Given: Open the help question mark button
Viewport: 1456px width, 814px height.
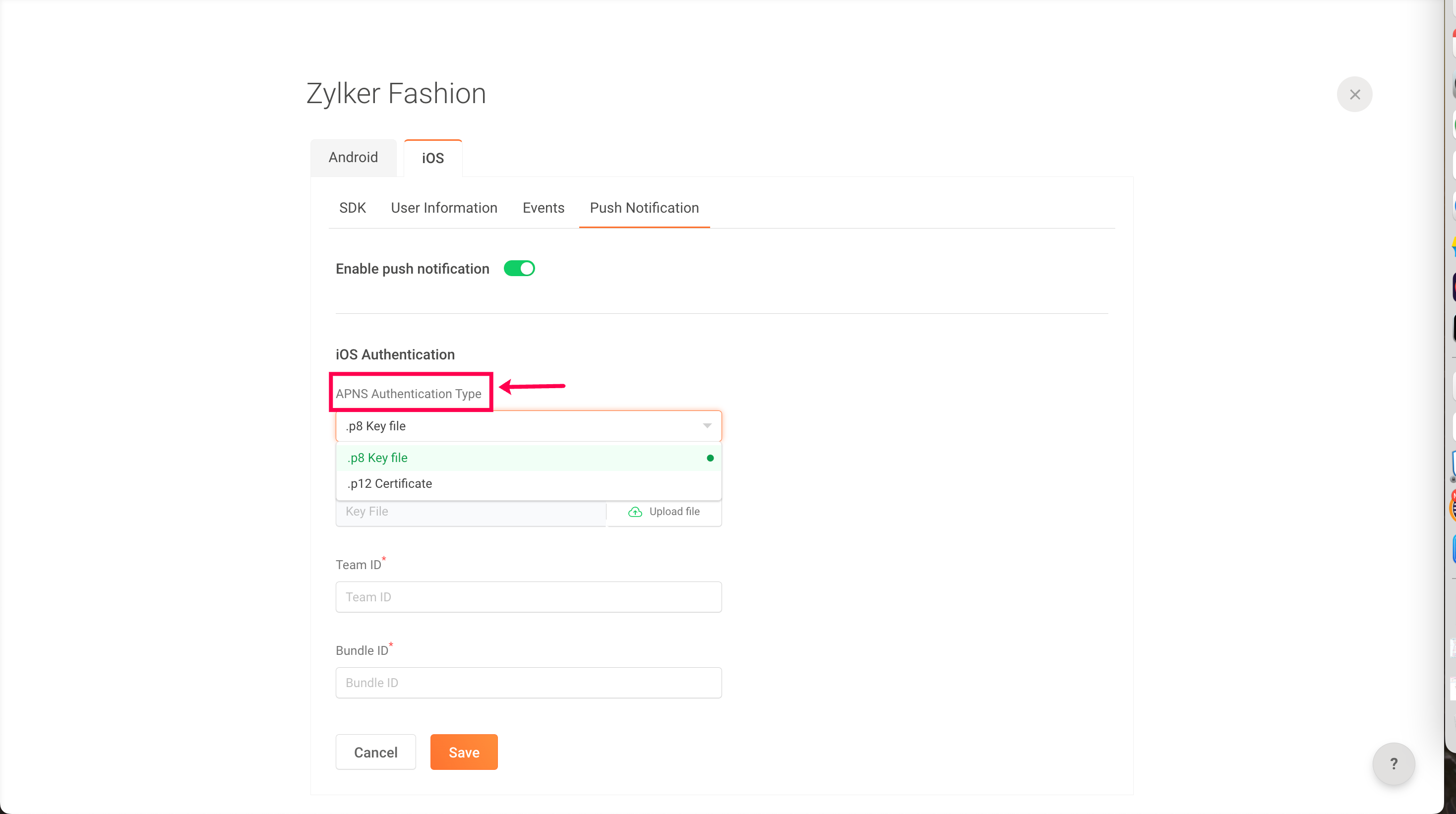Looking at the screenshot, I should click(x=1393, y=763).
